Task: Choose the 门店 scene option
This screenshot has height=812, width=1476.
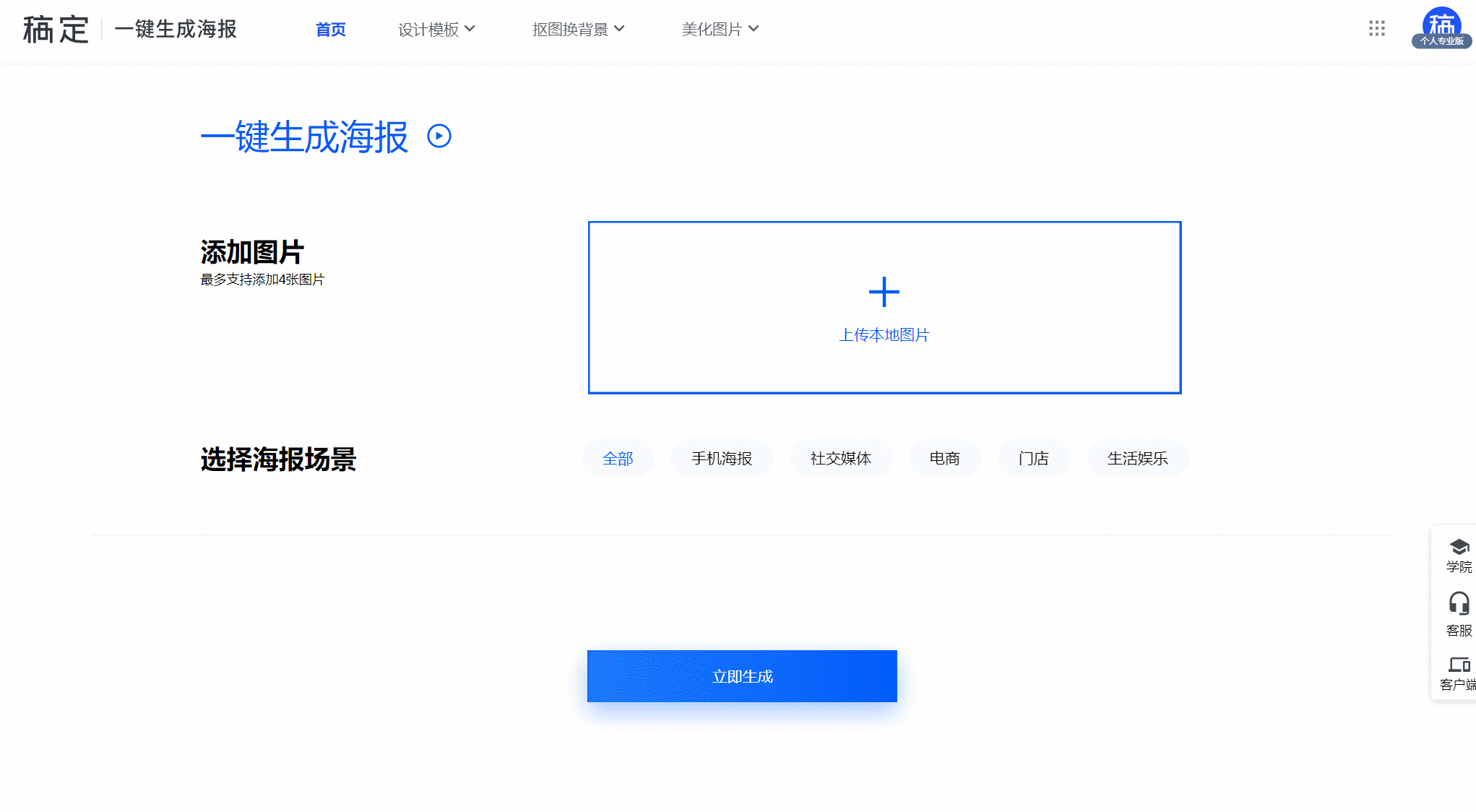Action: pos(1033,459)
